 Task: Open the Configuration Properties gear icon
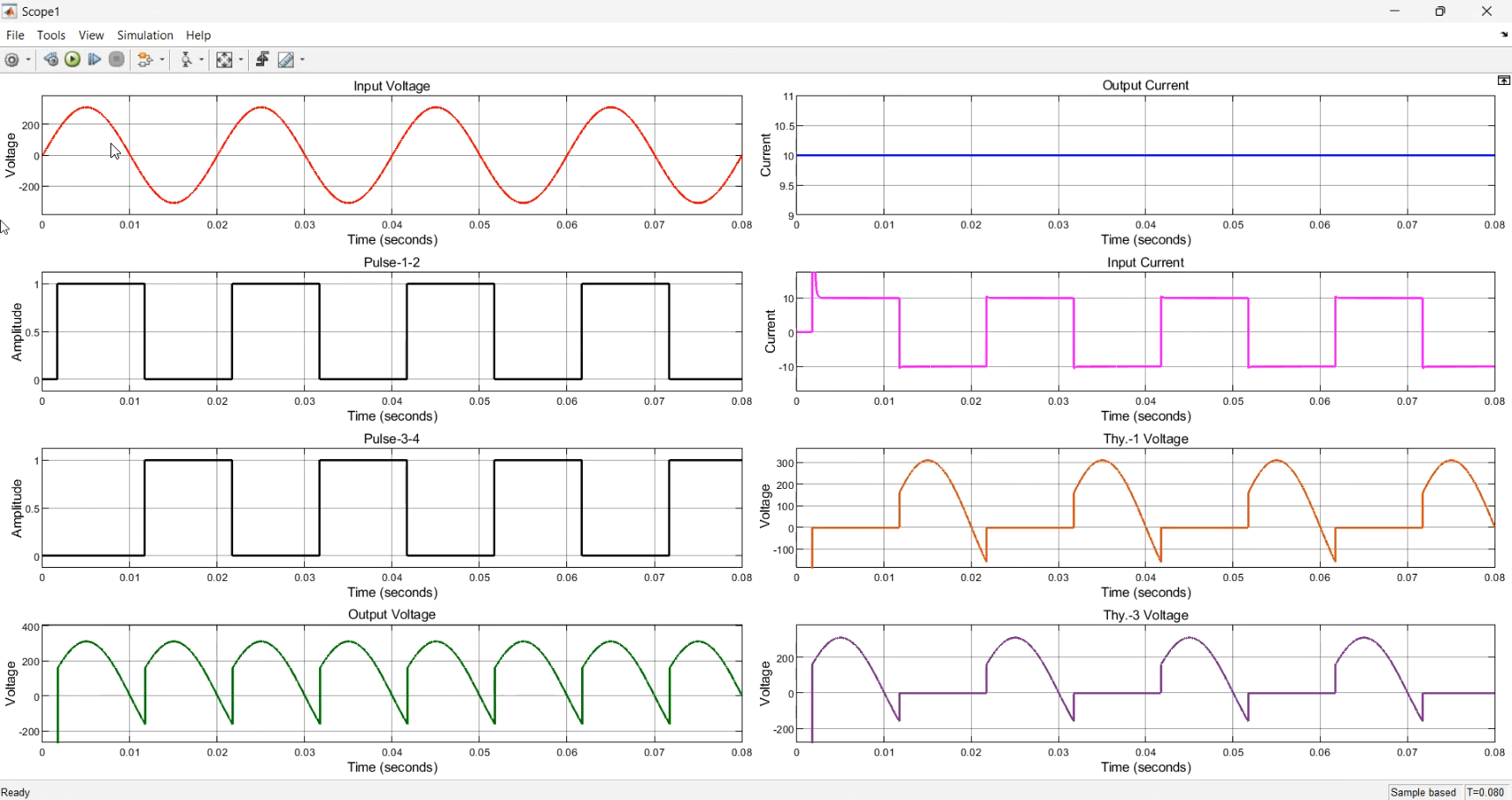[12, 60]
